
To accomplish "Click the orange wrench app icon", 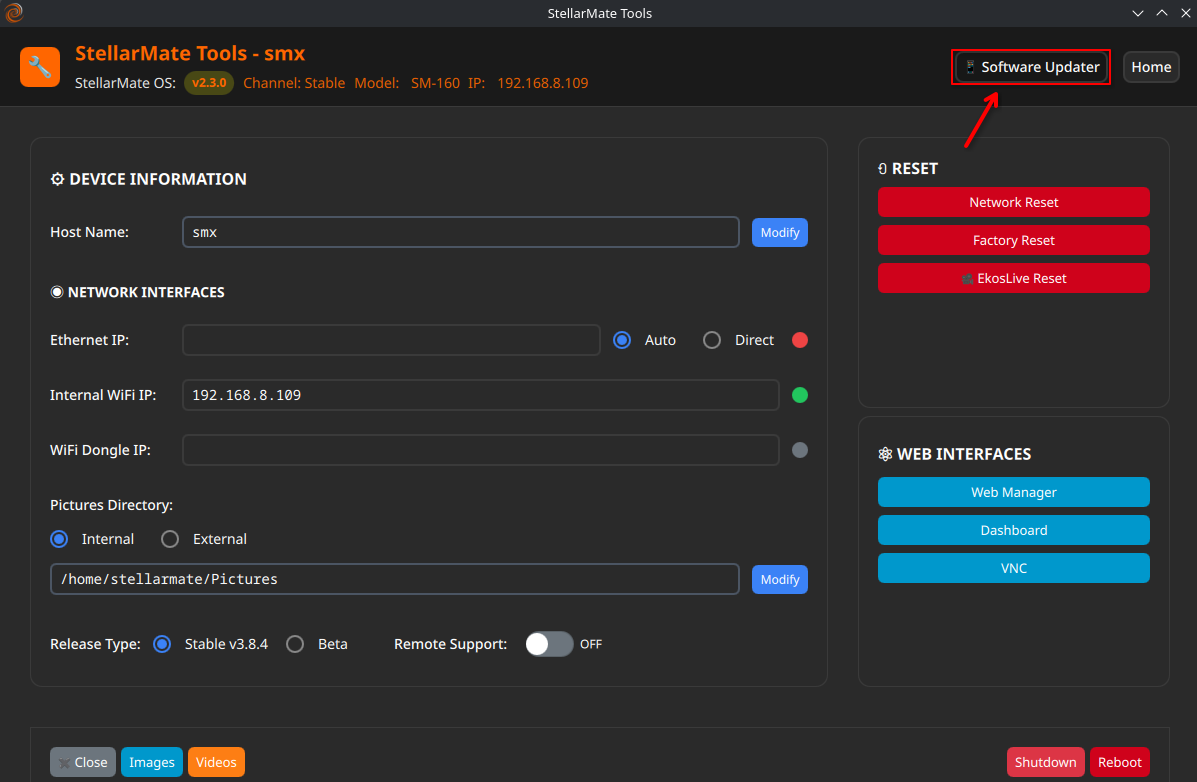I will pos(40,67).
